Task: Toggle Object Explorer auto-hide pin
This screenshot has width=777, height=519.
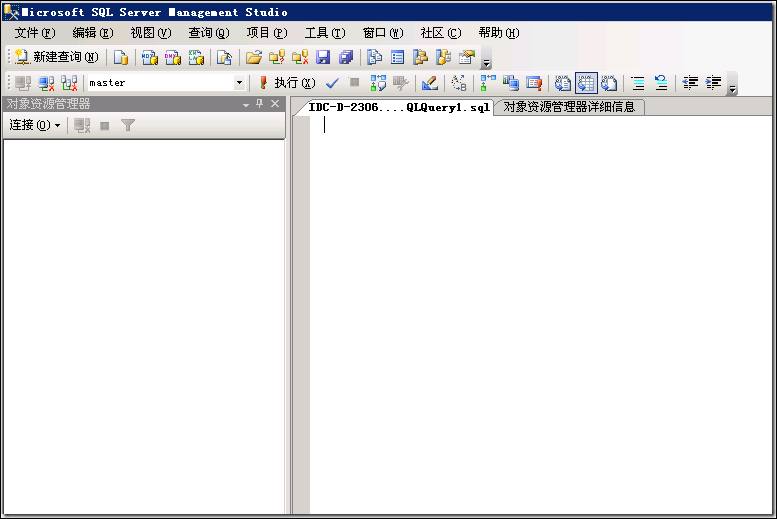Action: (259, 104)
